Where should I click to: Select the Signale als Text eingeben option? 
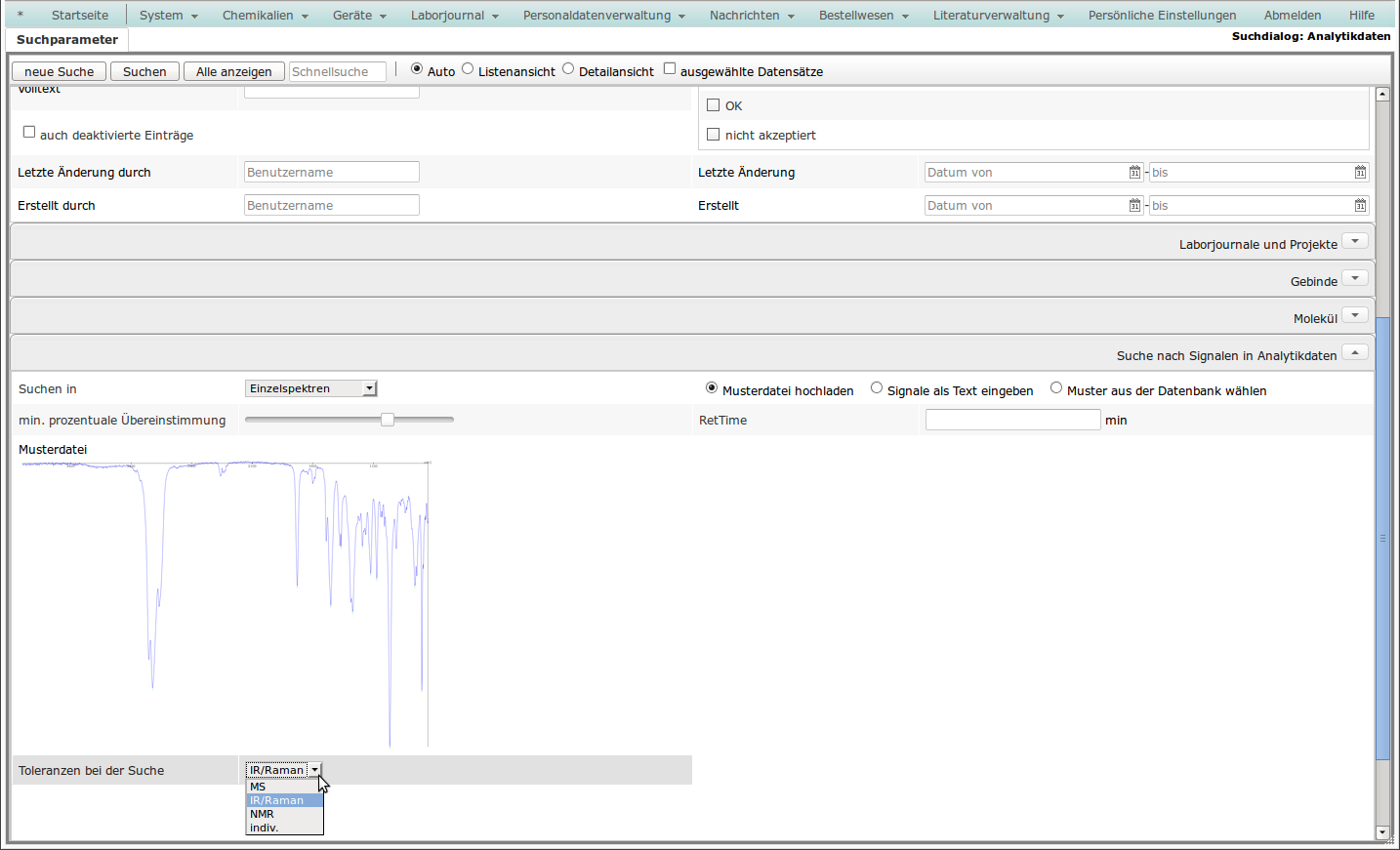[x=877, y=388]
